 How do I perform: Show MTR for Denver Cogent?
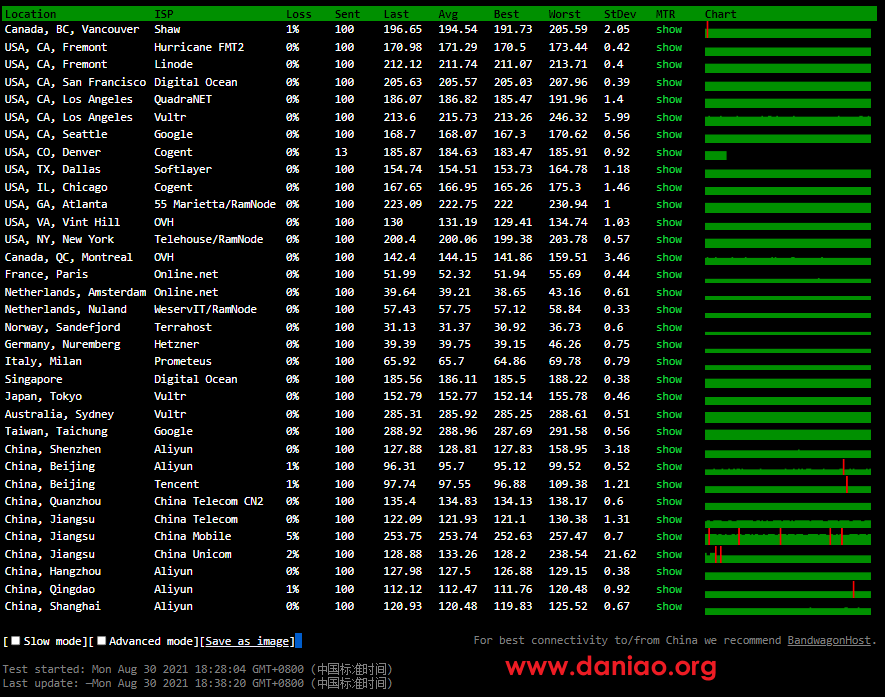[x=669, y=152]
